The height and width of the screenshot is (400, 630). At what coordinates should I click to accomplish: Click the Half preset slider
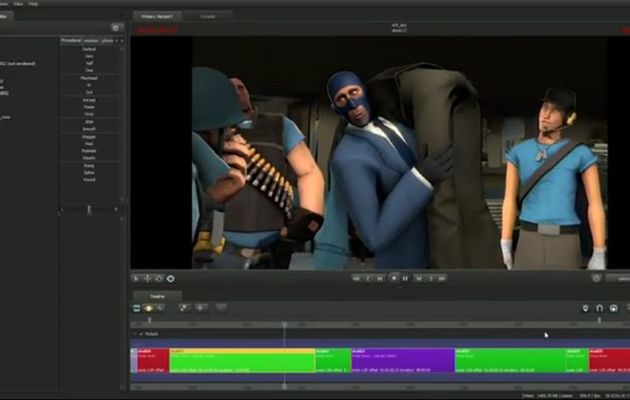pyautogui.click(x=89, y=63)
